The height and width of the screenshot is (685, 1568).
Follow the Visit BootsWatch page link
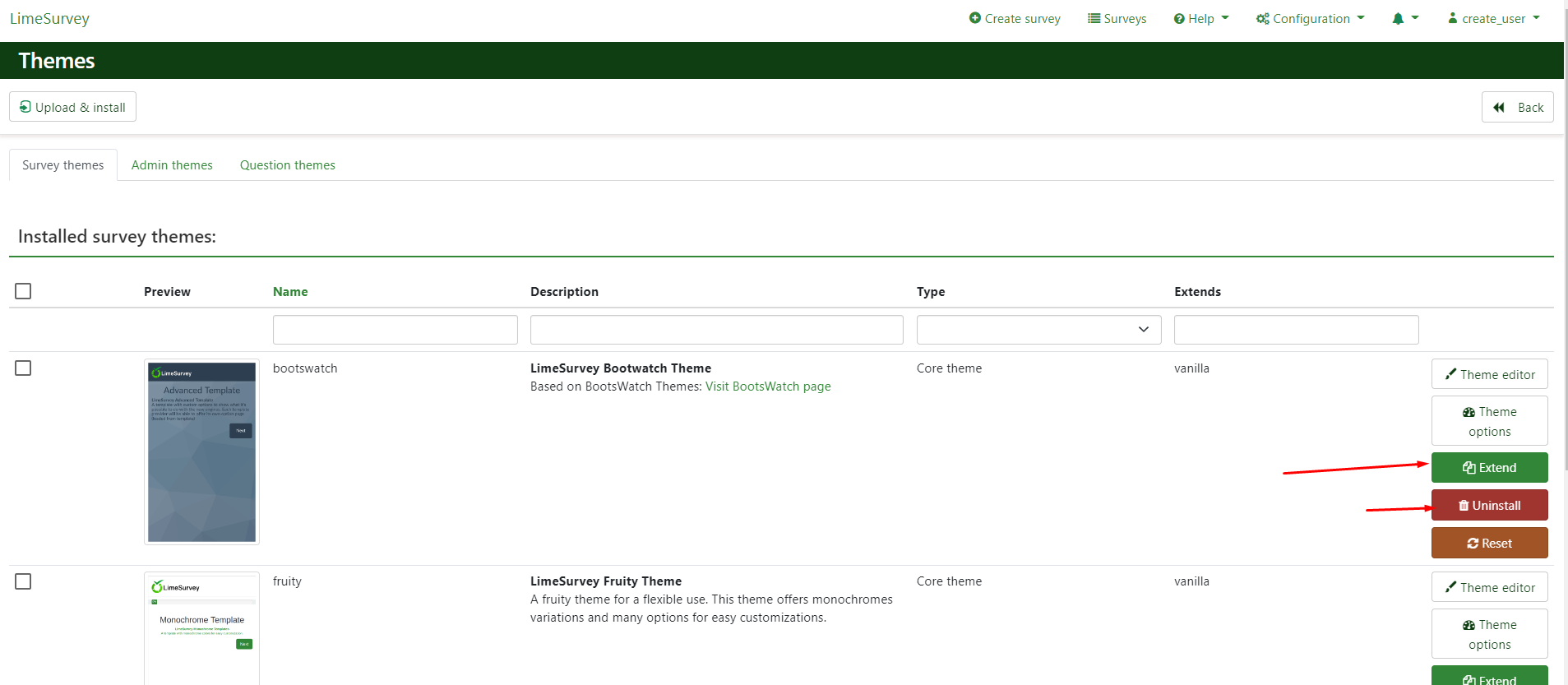point(768,386)
